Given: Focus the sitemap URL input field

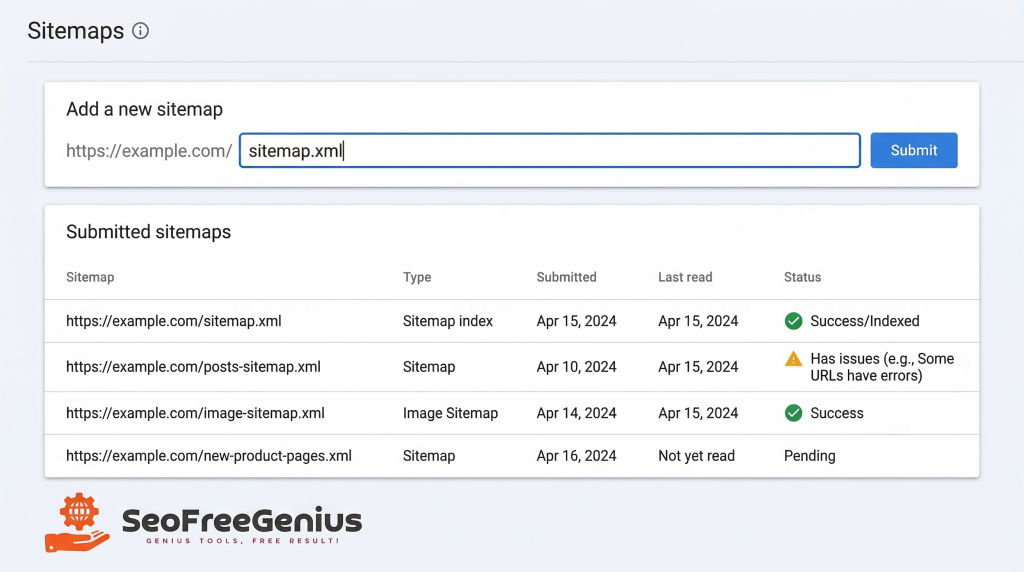Looking at the screenshot, I should click(550, 150).
